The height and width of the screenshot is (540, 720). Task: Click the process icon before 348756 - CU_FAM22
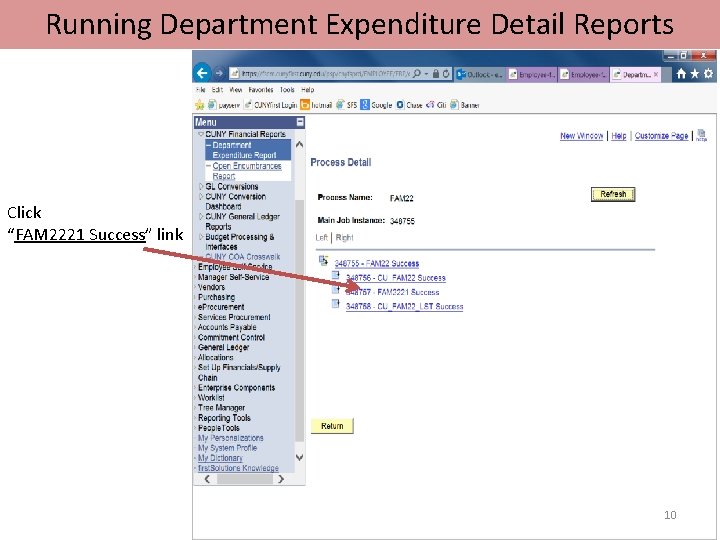[336, 275]
